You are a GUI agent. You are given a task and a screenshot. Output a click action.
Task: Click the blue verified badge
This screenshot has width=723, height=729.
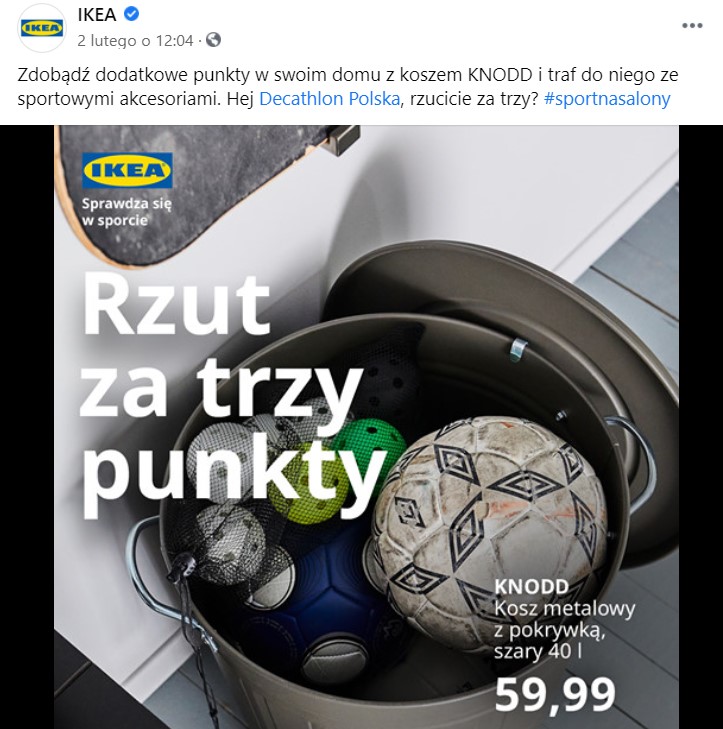(x=132, y=14)
